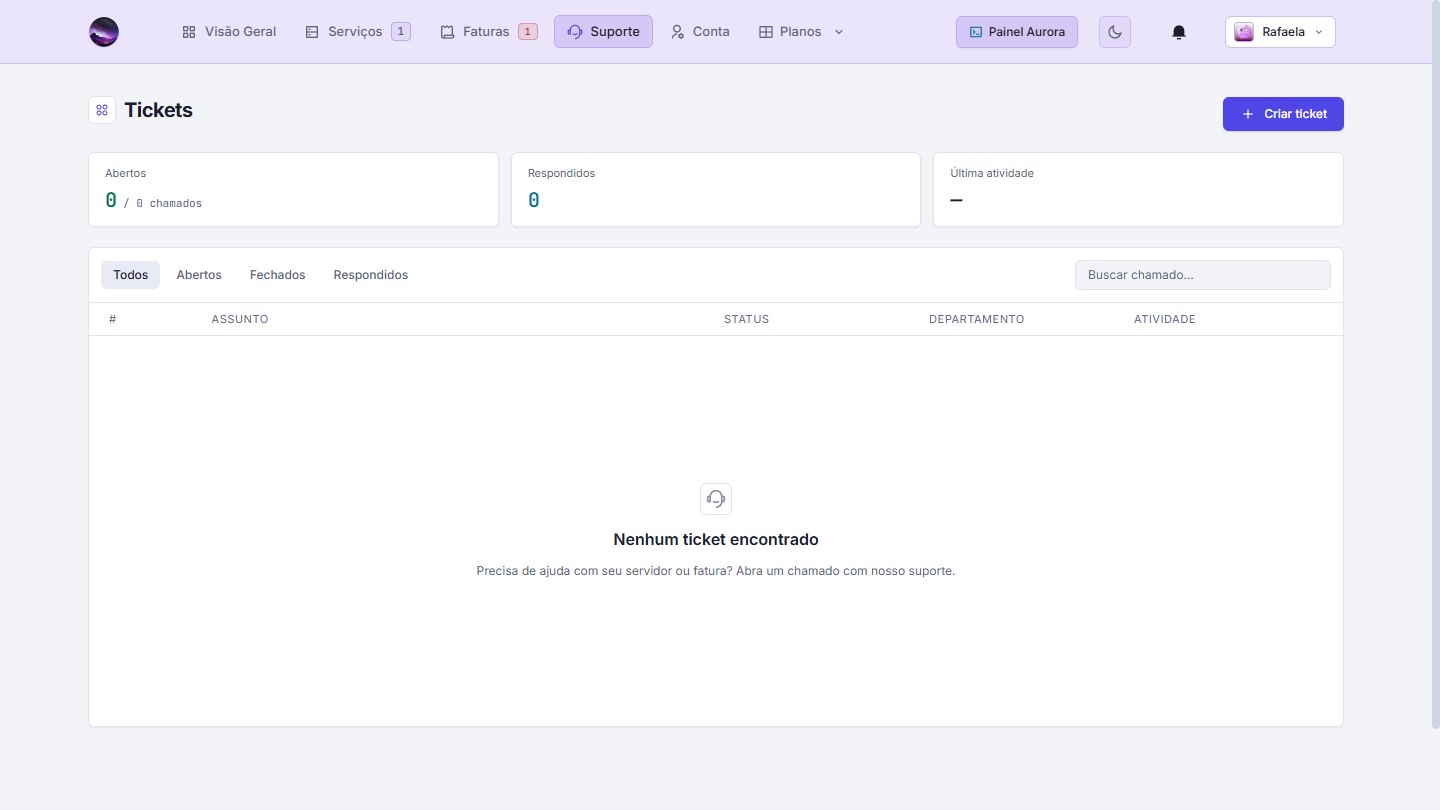Click the Aurora logo in the navbar
1440x810 pixels.
tap(104, 32)
